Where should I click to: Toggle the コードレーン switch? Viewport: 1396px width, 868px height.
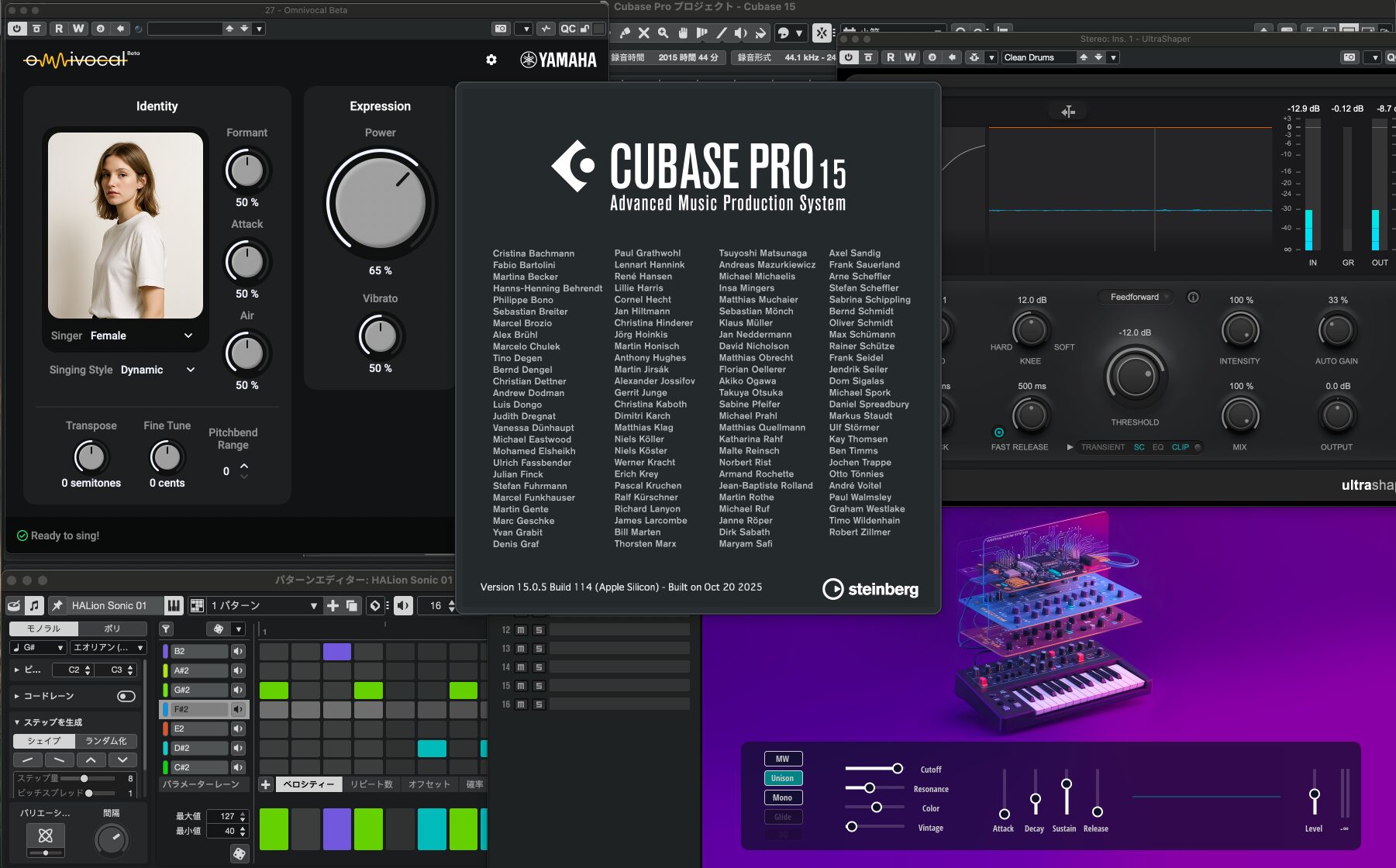[x=126, y=696]
